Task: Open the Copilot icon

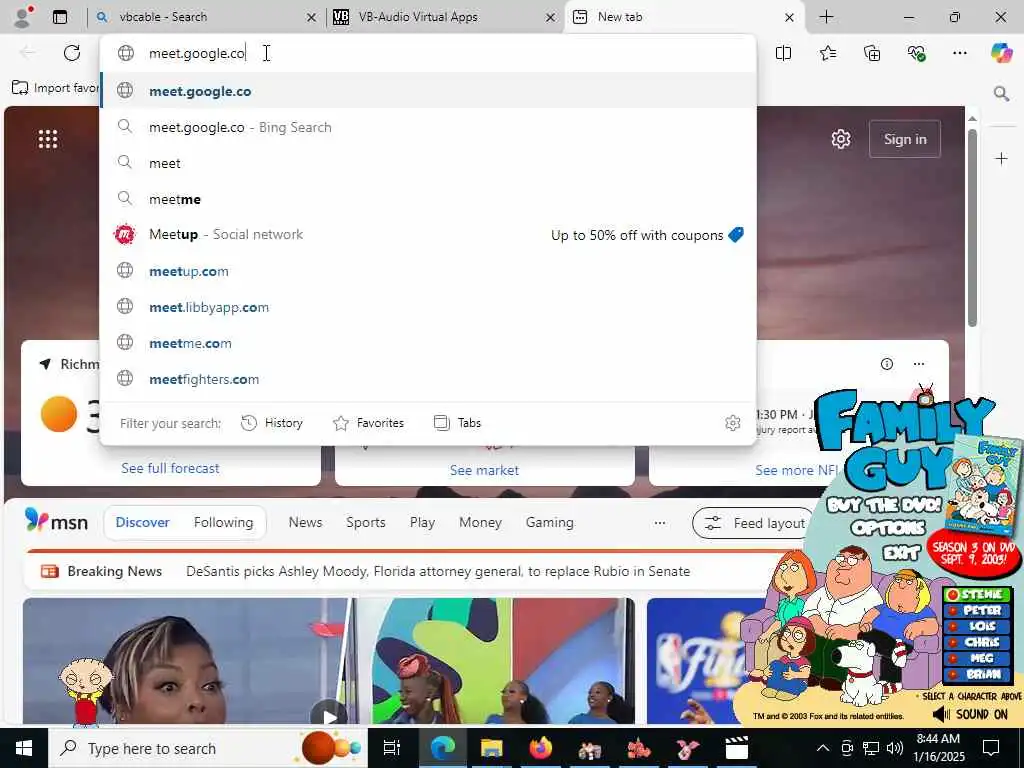Action: (x=1001, y=53)
